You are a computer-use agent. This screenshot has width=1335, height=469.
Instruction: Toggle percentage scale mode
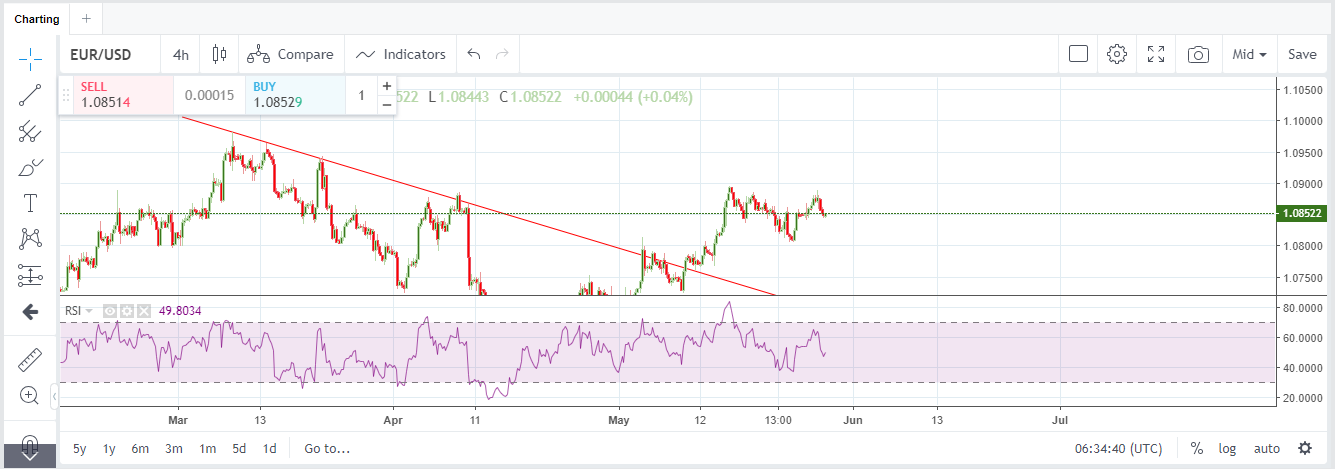pos(1196,448)
